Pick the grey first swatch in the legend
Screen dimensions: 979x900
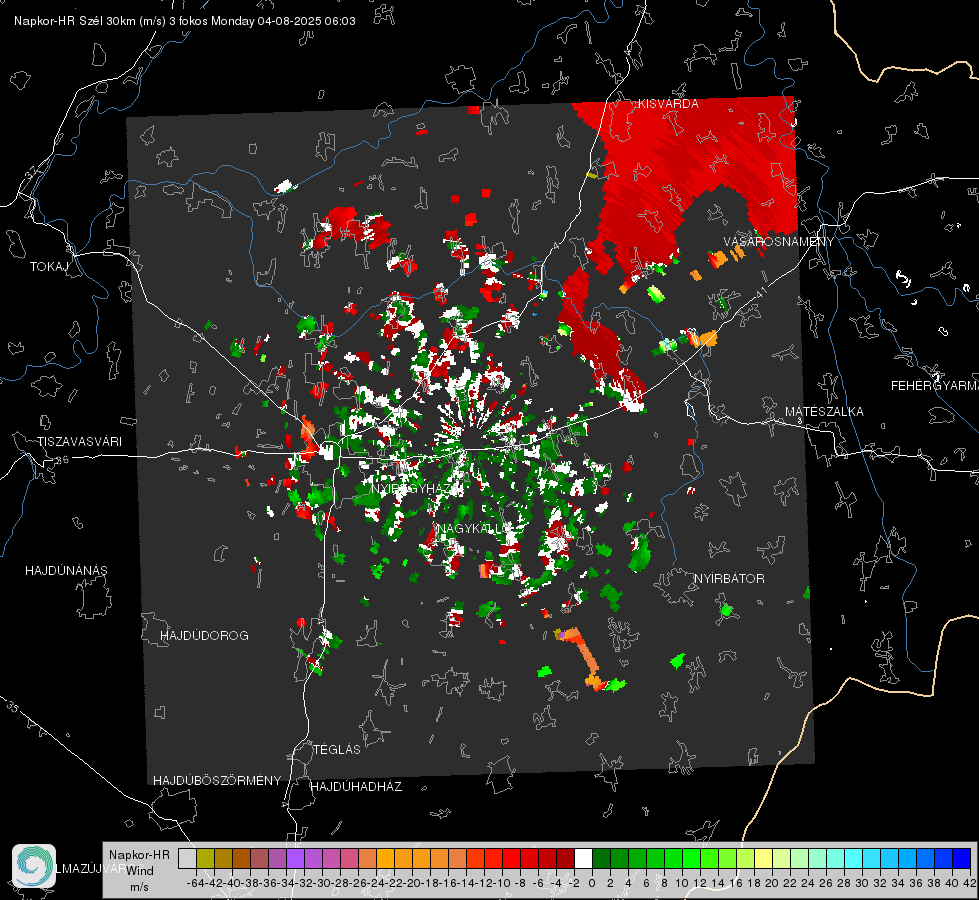[187, 858]
